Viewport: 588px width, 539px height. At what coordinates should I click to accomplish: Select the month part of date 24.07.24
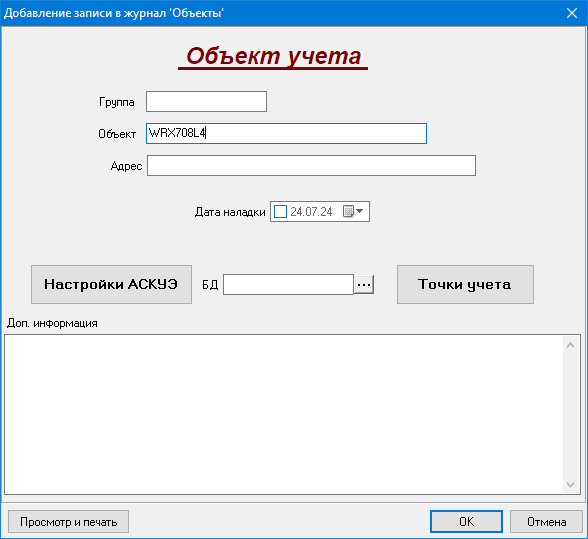[x=311, y=212]
